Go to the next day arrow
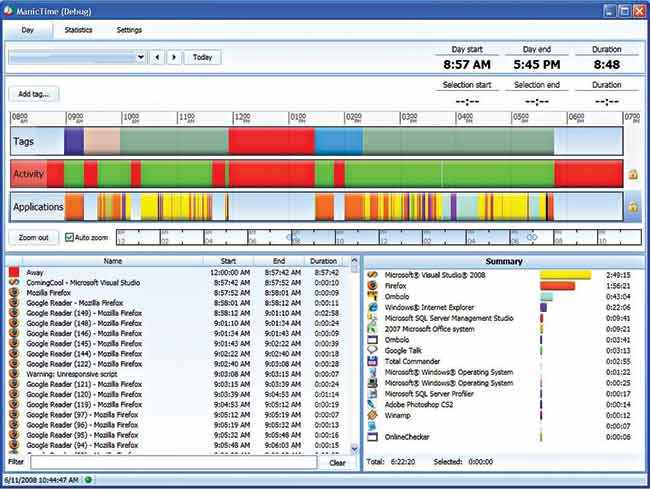Image resolution: width=650 pixels, height=489 pixels. 174,57
